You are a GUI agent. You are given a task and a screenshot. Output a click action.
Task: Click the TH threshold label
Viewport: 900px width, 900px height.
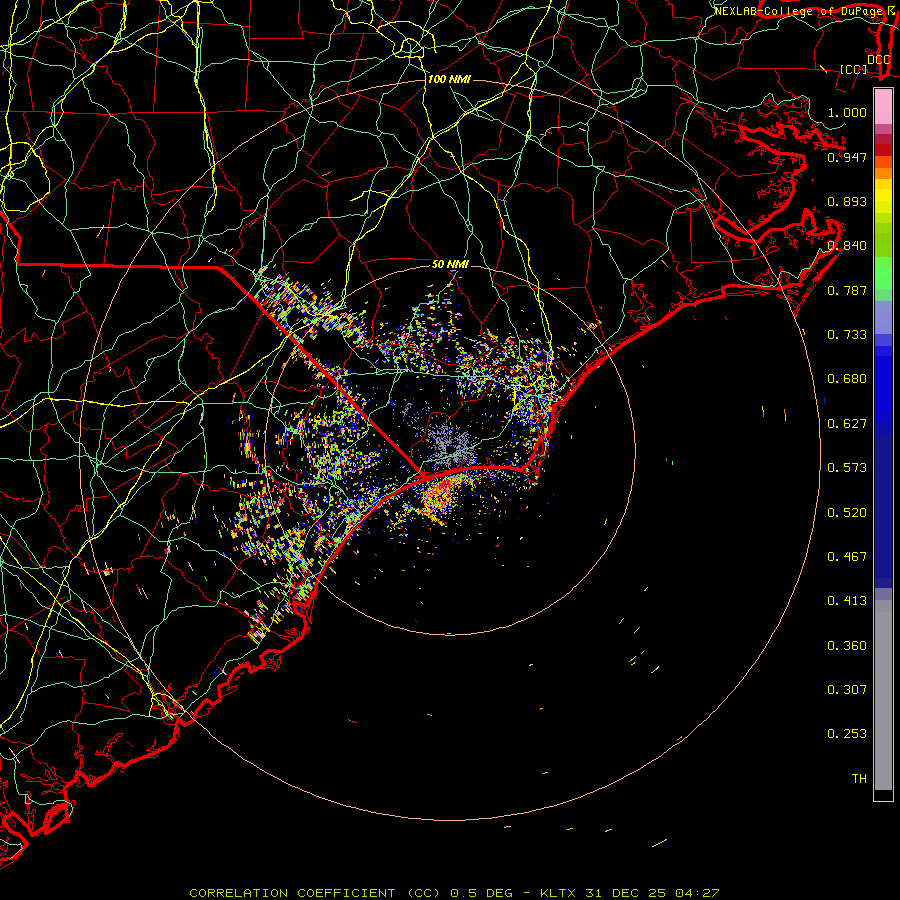pyautogui.click(x=859, y=779)
